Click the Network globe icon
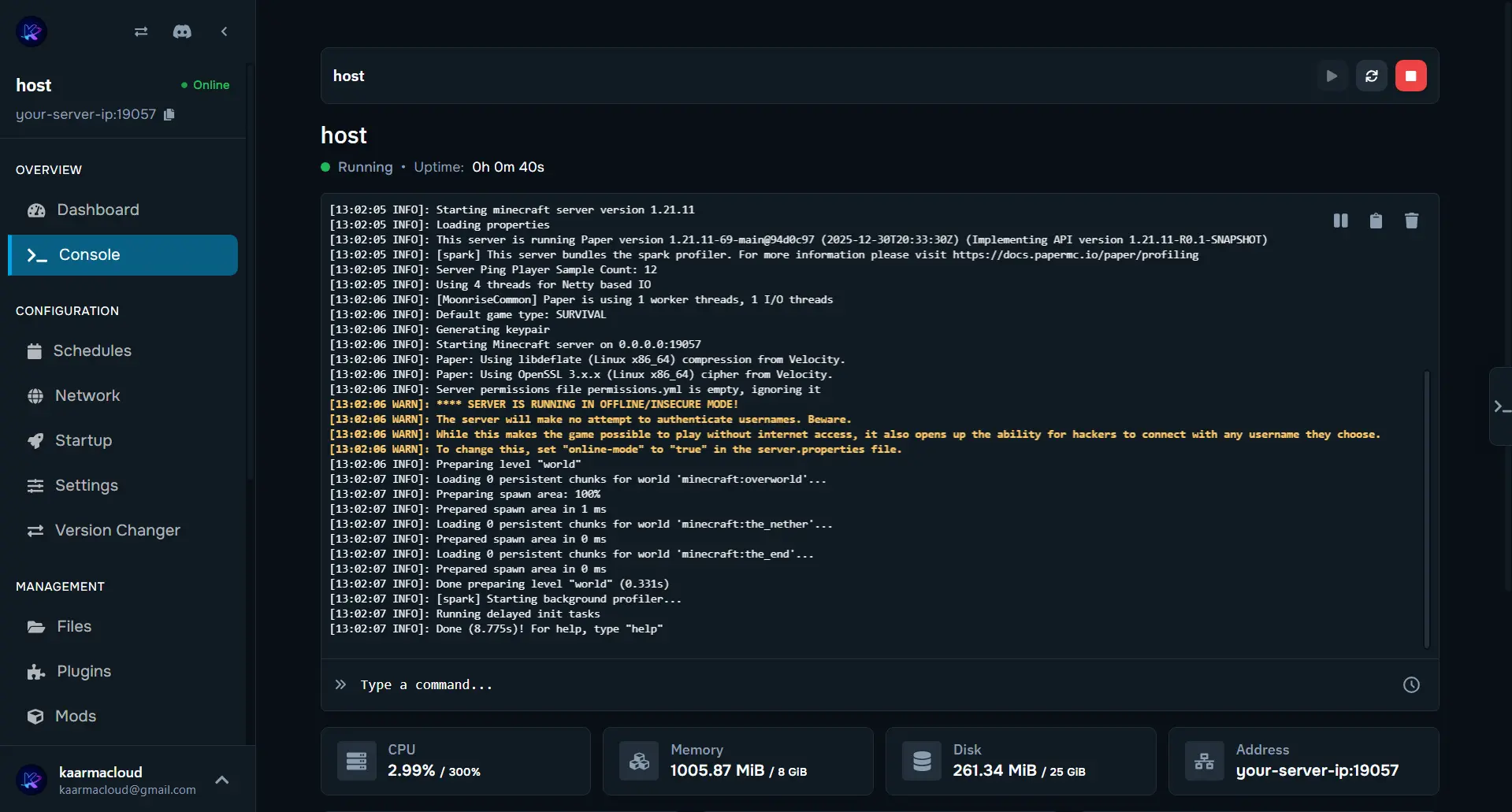The image size is (1512, 812). coord(35,396)
